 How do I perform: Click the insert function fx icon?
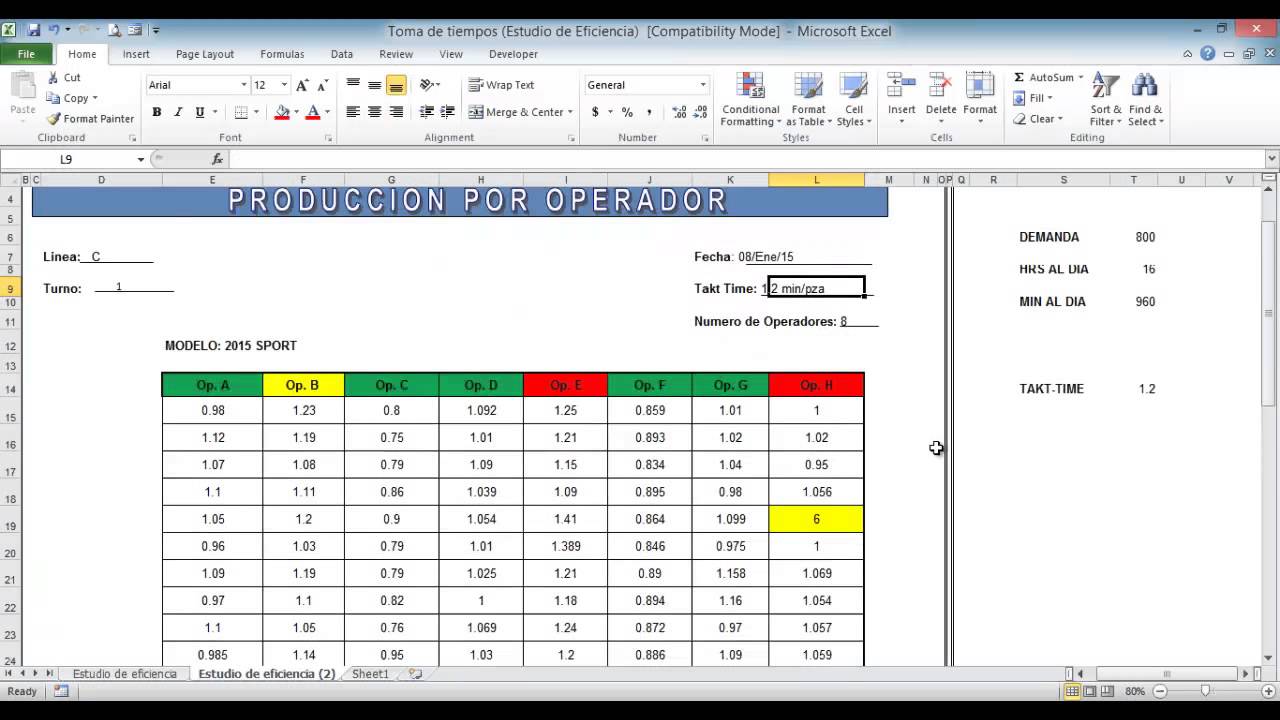[x=217, y=159]
